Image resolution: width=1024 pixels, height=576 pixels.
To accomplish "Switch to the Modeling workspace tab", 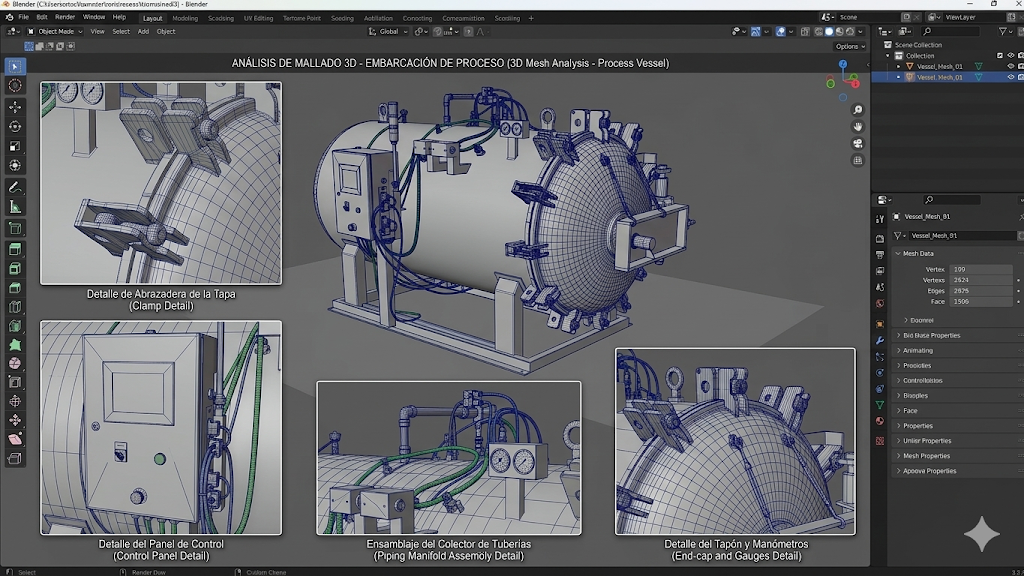I will (x=185, y=18).
